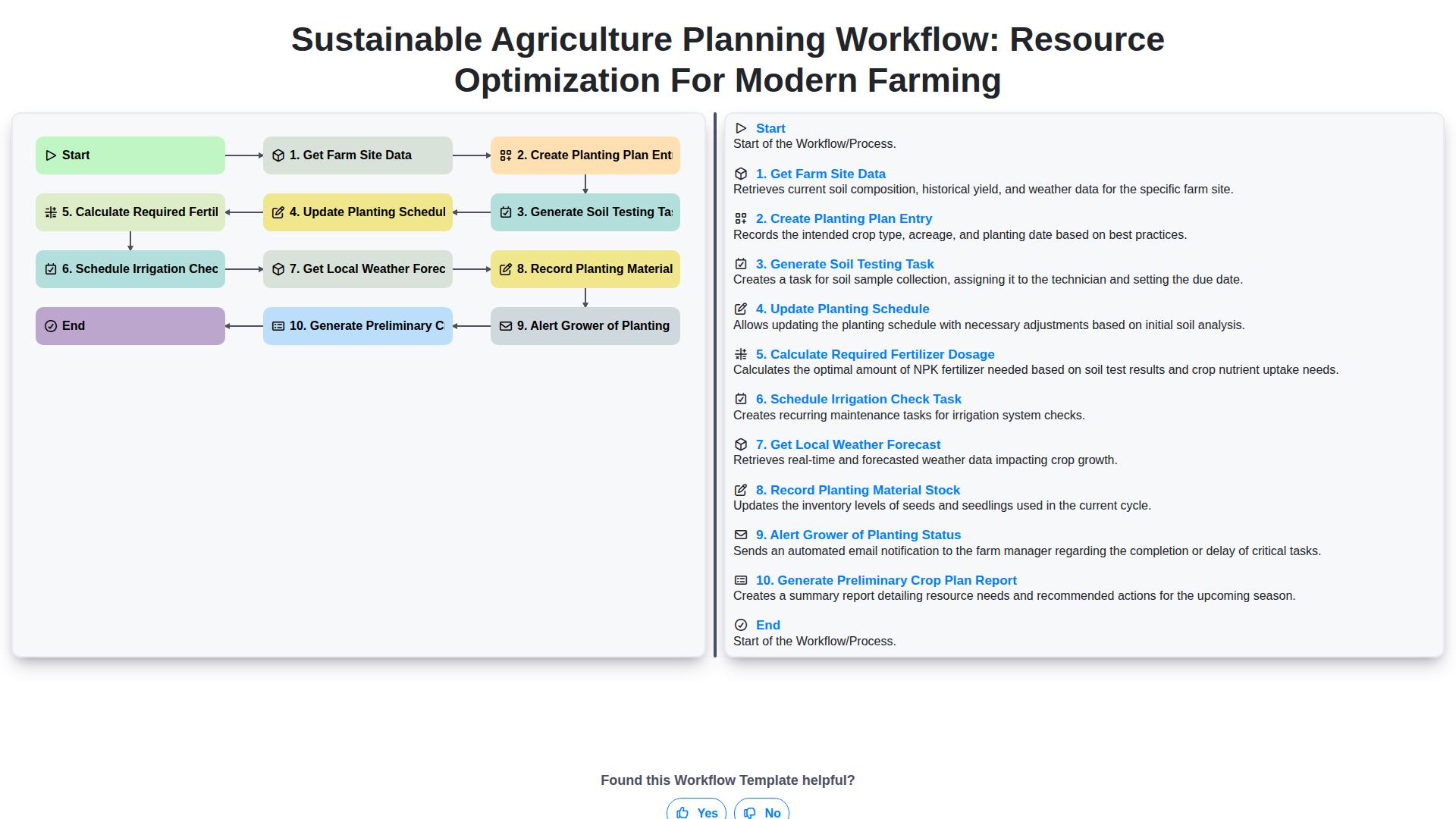
Task: Click thumbs-down icon in No button
Action: click(x=750, y=812)
